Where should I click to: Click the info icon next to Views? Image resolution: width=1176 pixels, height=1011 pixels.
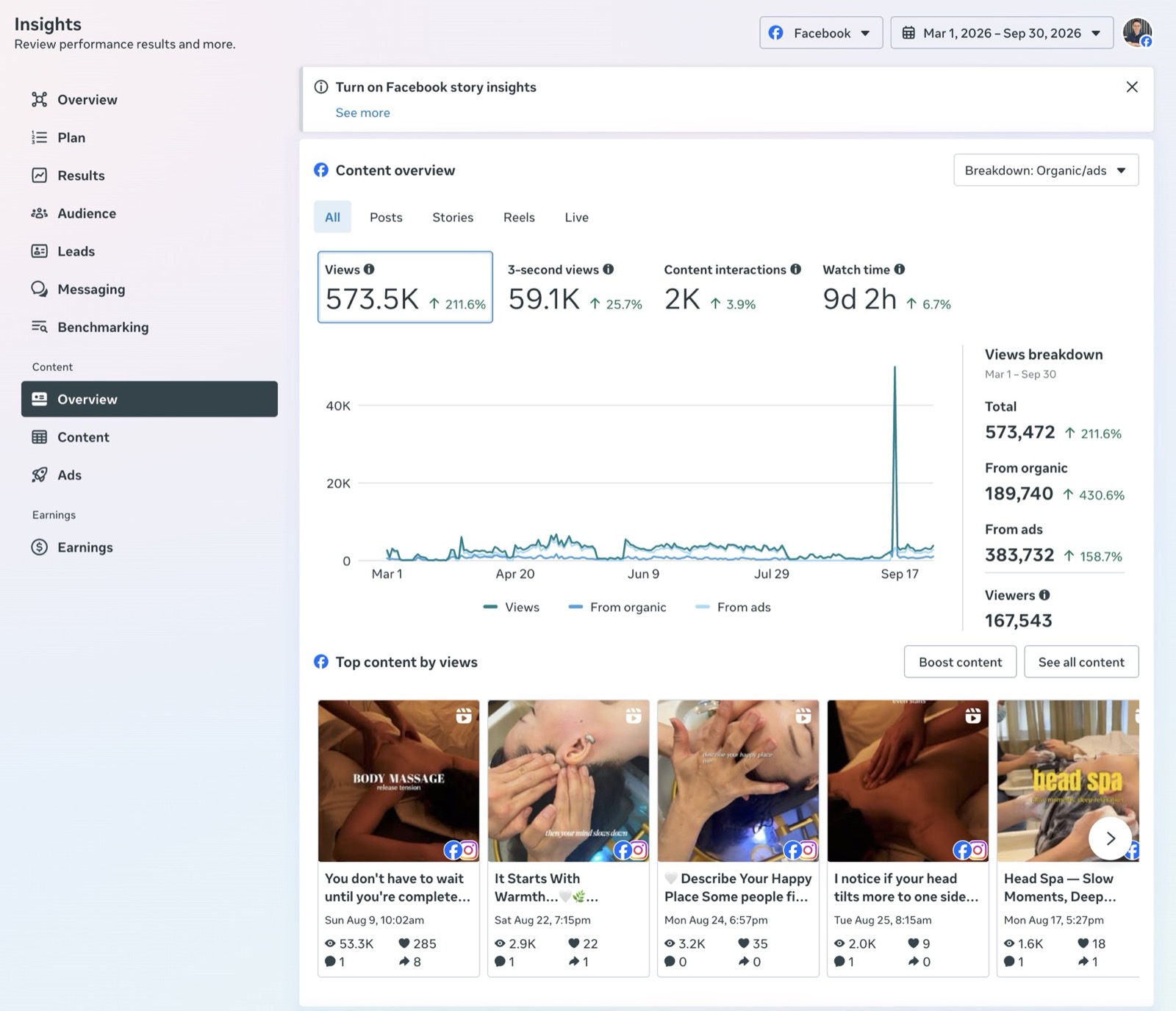pos(369,269)
